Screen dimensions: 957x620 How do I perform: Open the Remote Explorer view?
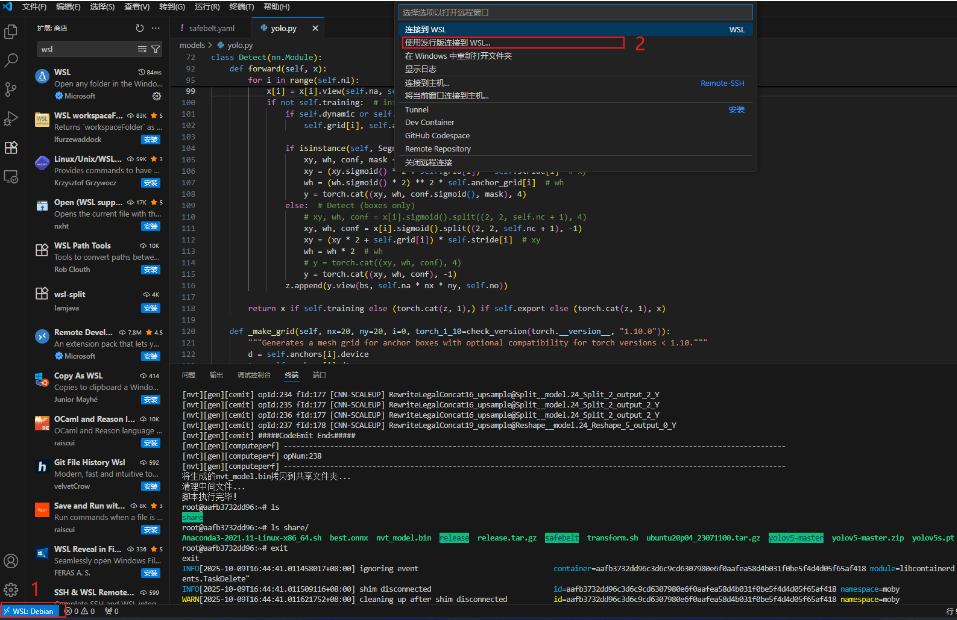point(13,175)
